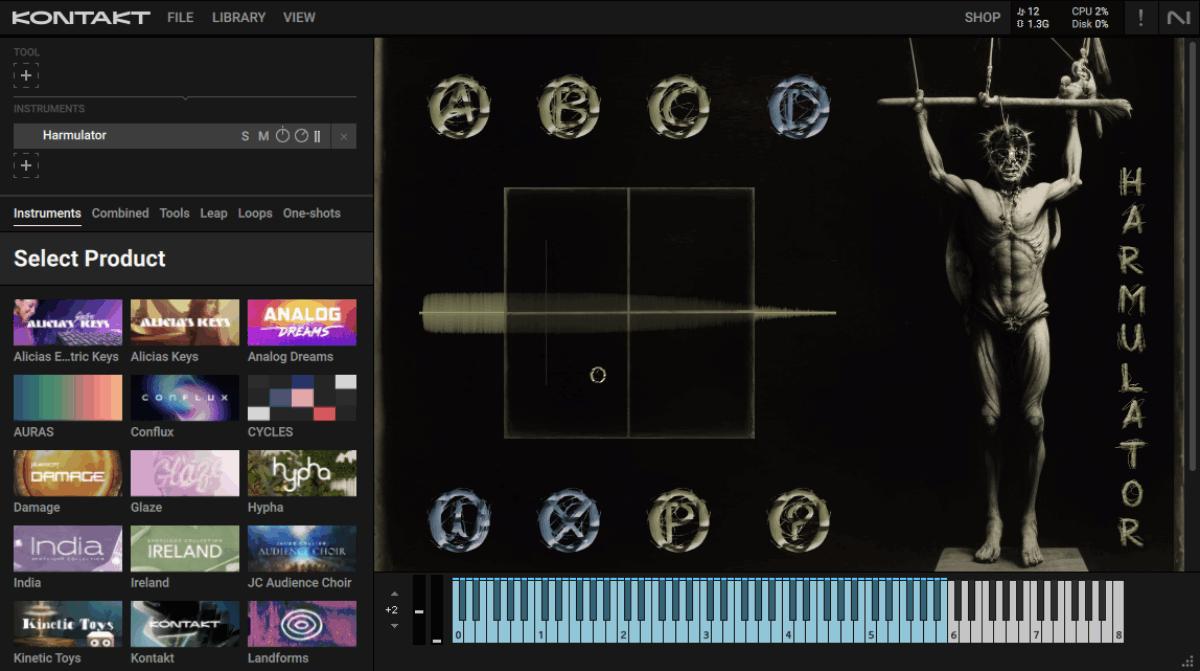The image size is (1200, 671).
Task: Open the Glaze product thumbnail
Action: pos(185,473)
